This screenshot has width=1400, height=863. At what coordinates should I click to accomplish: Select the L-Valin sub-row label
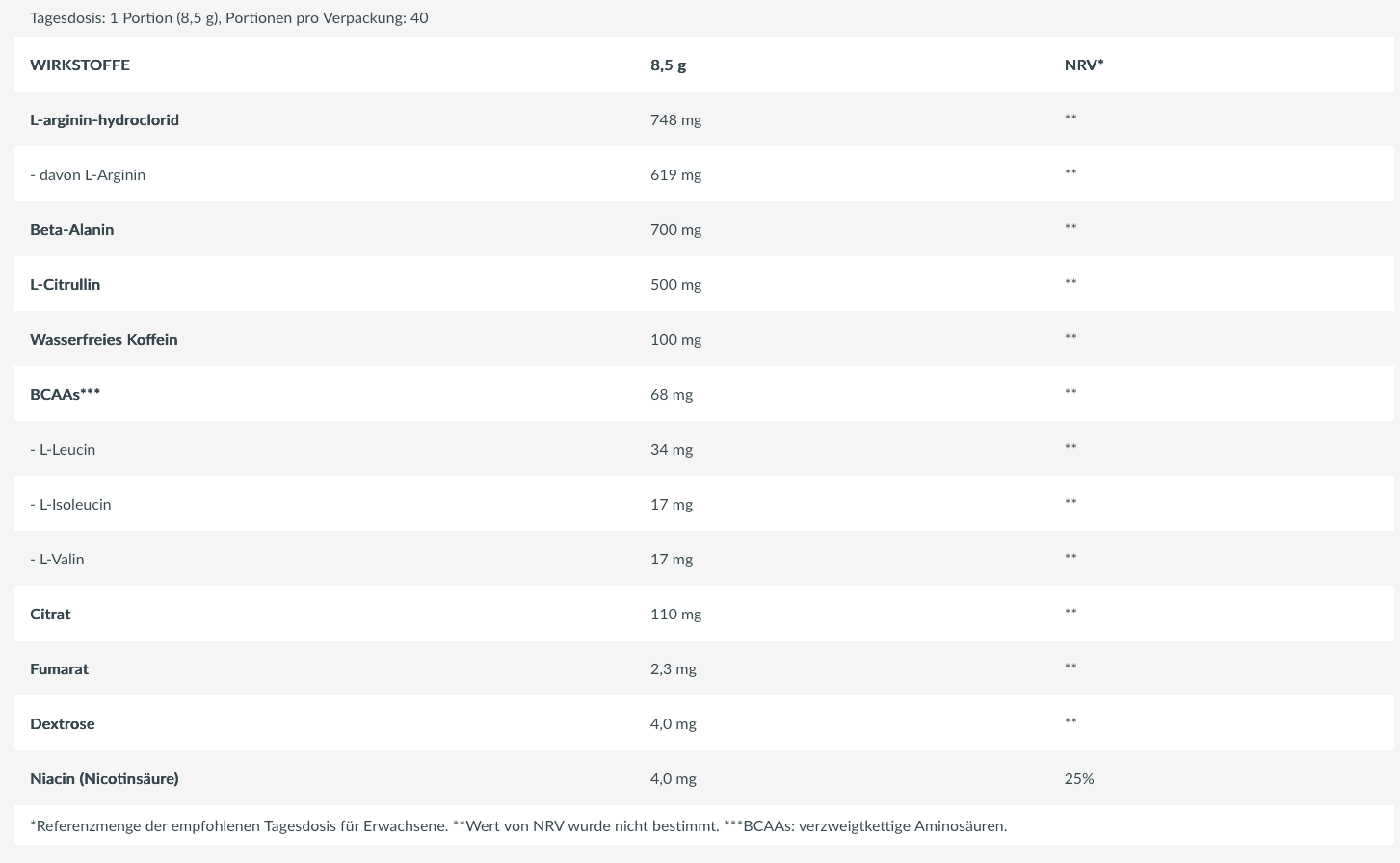(57, 559)
